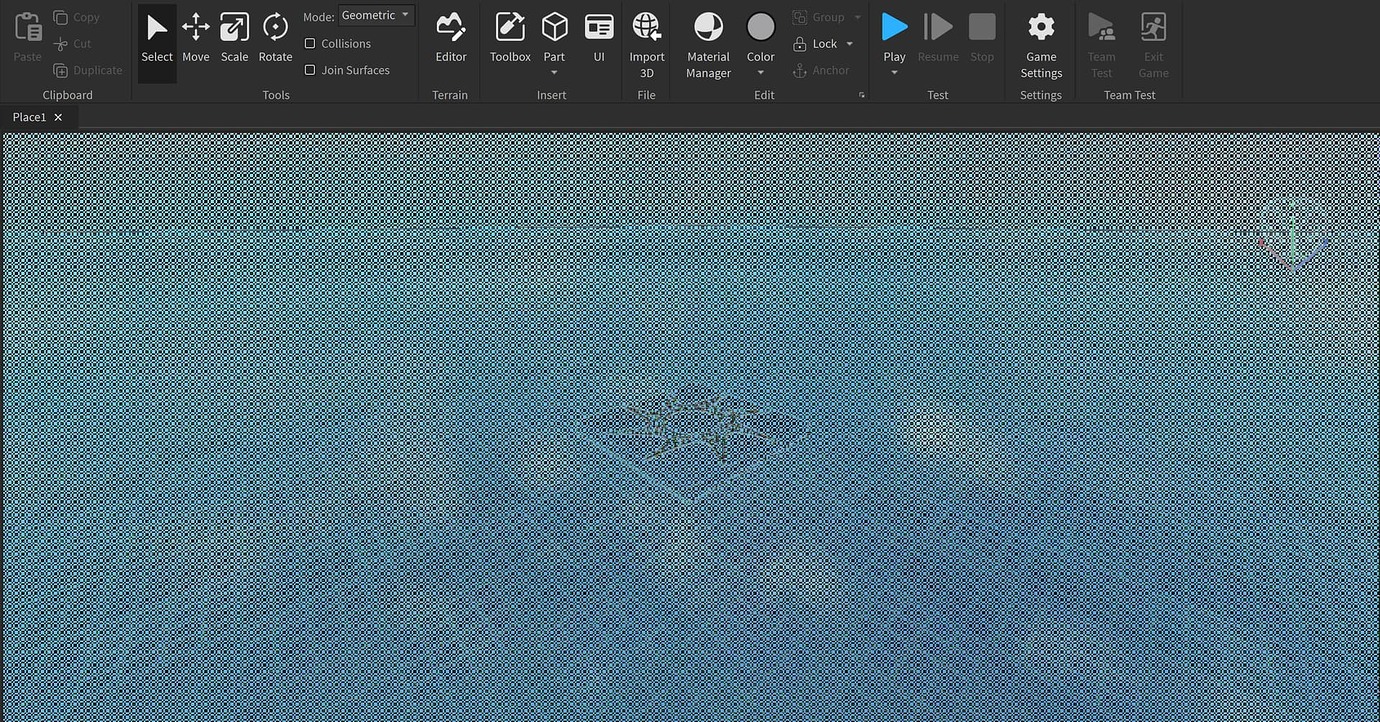Open the Edit section expand launcher
Image resolution: width=1380 pixels, height=722 pixels.
pyautogui.click(x=862, y=96)
